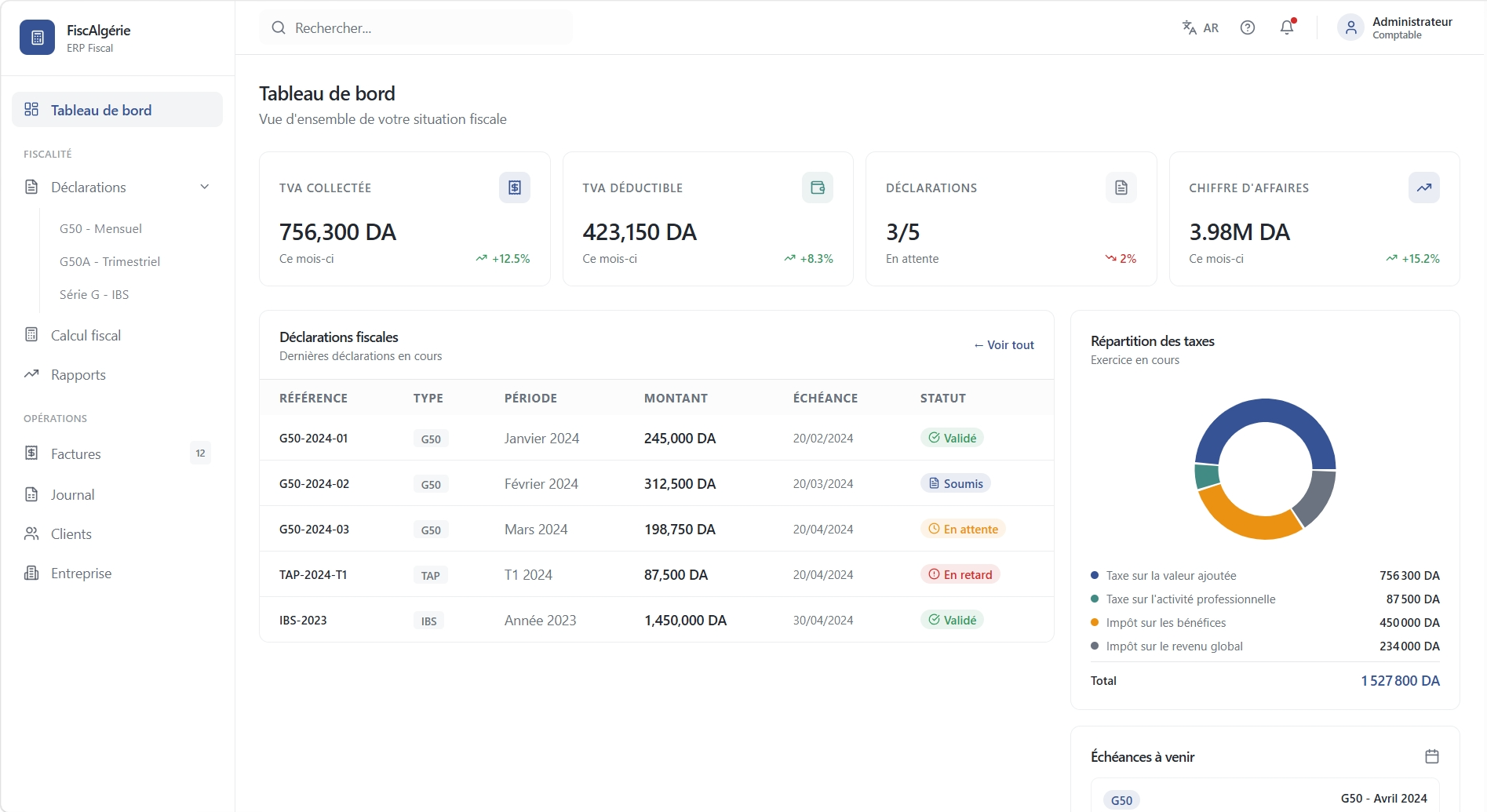Viewport: 1487px width, 812px height.
Task: Click the TVA déductible wallet icon
Action: [x=818, y=188]
